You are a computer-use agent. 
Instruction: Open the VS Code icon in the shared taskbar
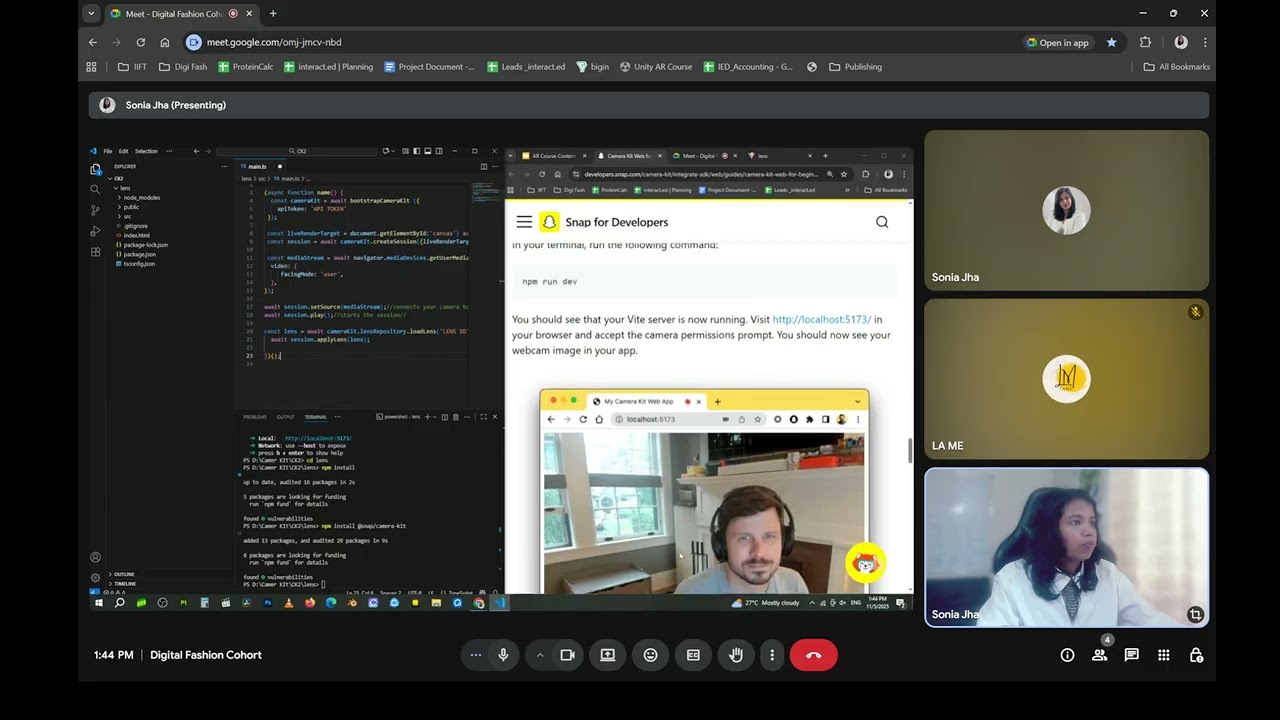pos(499,603)
